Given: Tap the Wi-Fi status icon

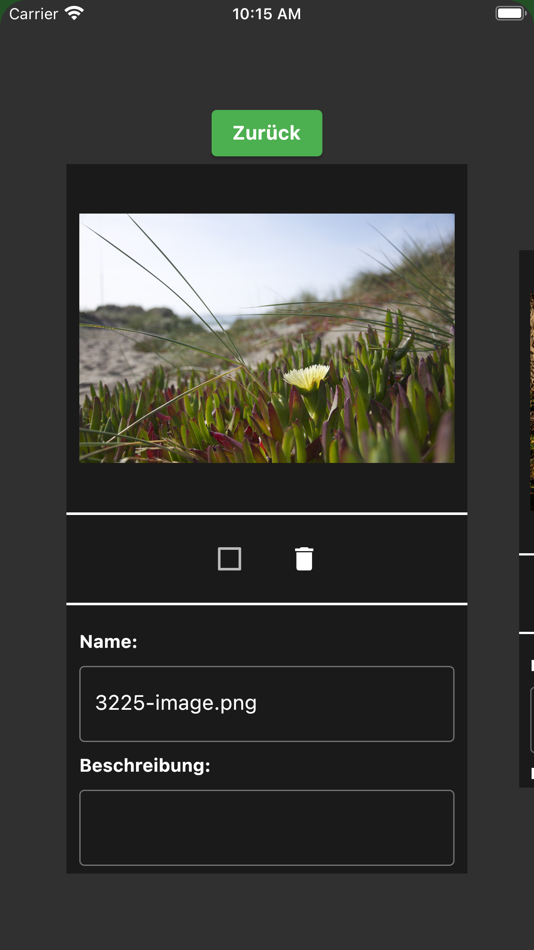Looking at the screenshot, I should click(x=75, y=13).
